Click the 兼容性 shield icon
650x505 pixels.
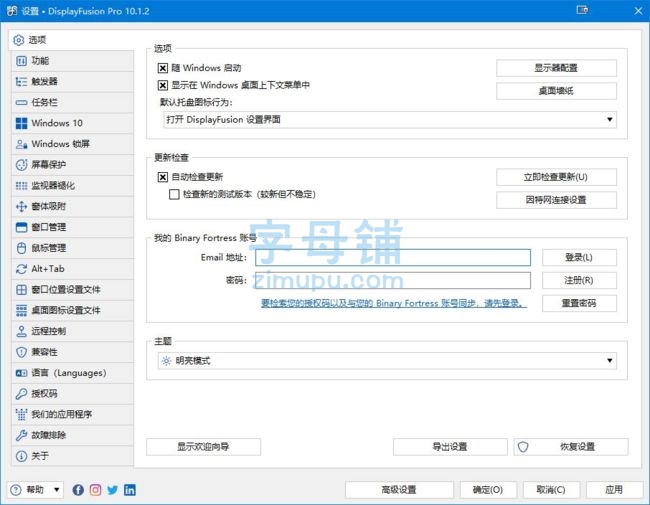point(21,352)
